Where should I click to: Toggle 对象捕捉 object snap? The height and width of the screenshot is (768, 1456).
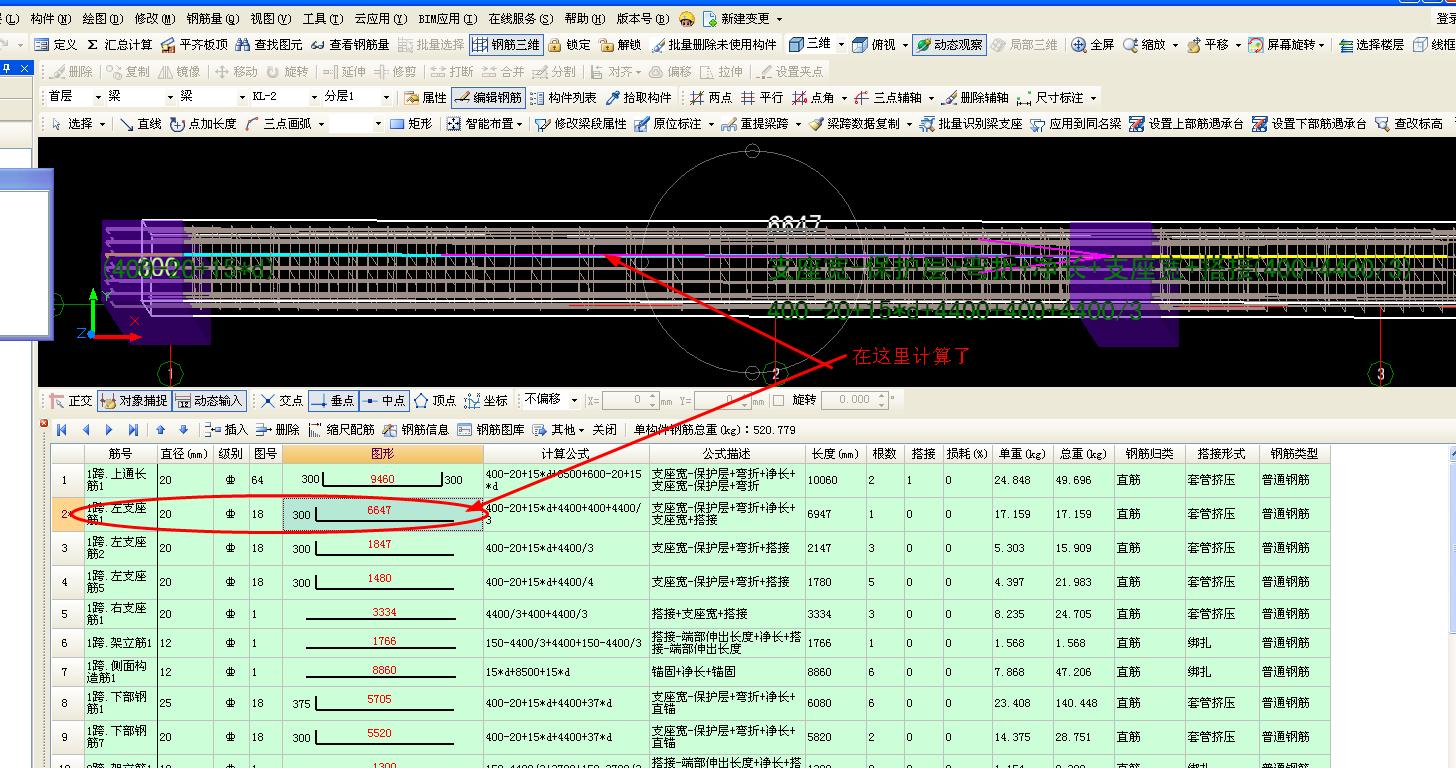point(134,400)
